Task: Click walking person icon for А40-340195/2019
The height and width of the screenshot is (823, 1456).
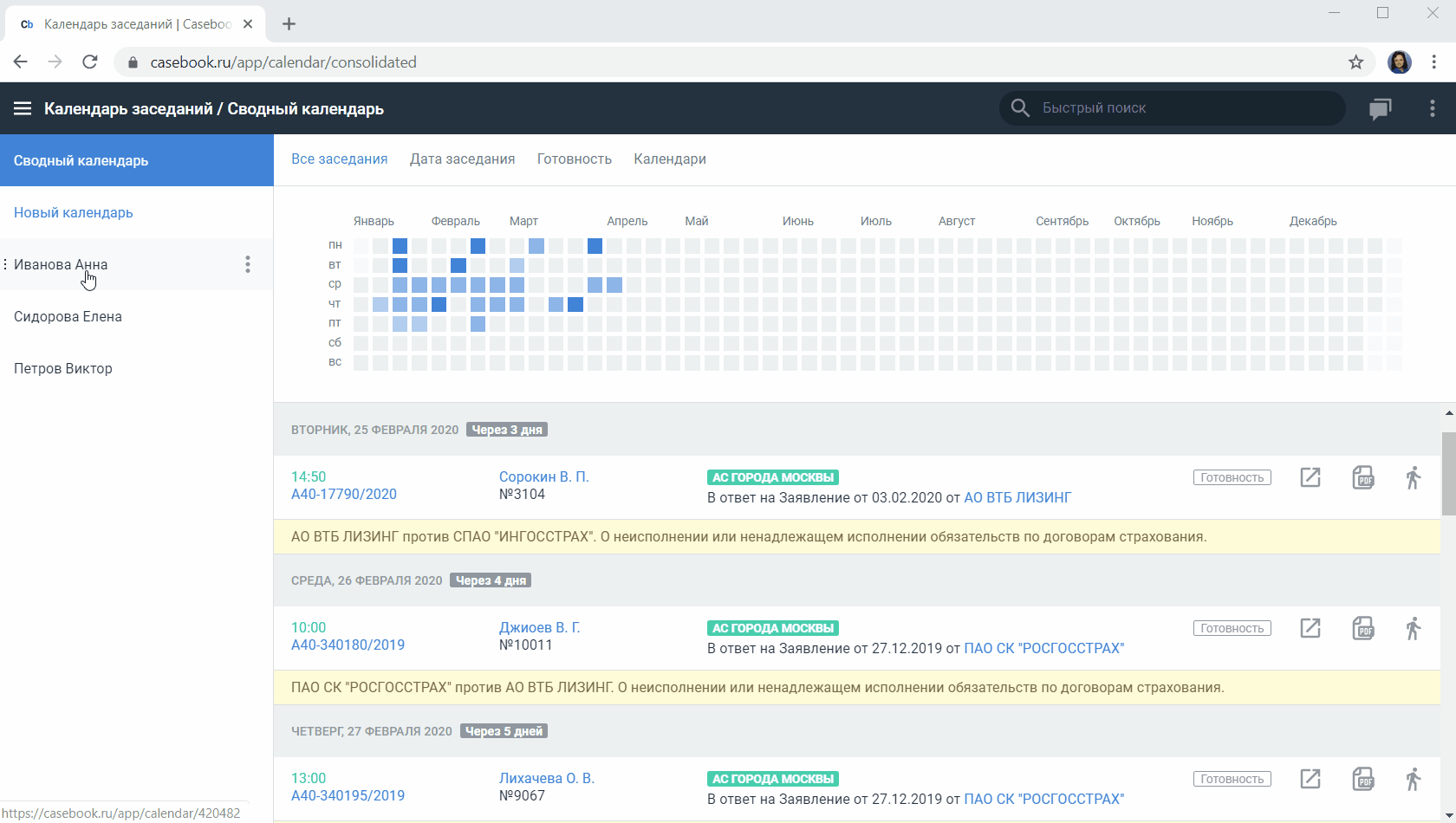Action: [1414, 779]
